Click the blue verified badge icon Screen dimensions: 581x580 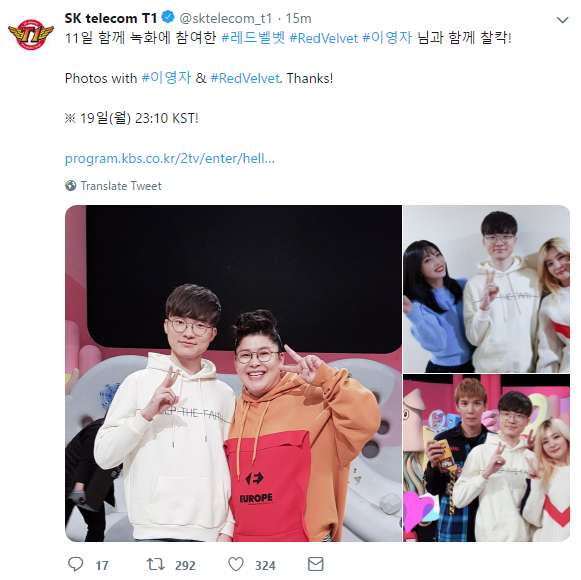168,17
